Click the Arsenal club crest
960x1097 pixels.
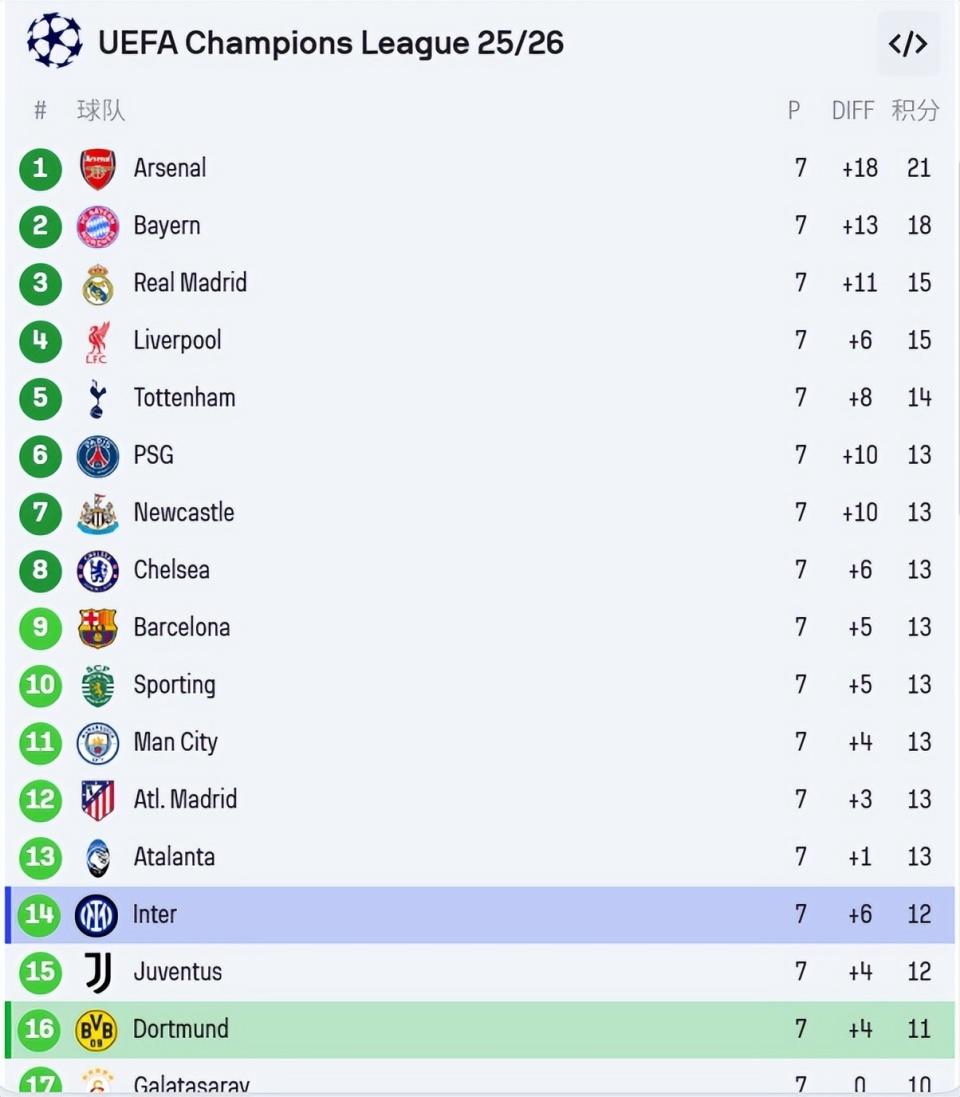point(98,169)
